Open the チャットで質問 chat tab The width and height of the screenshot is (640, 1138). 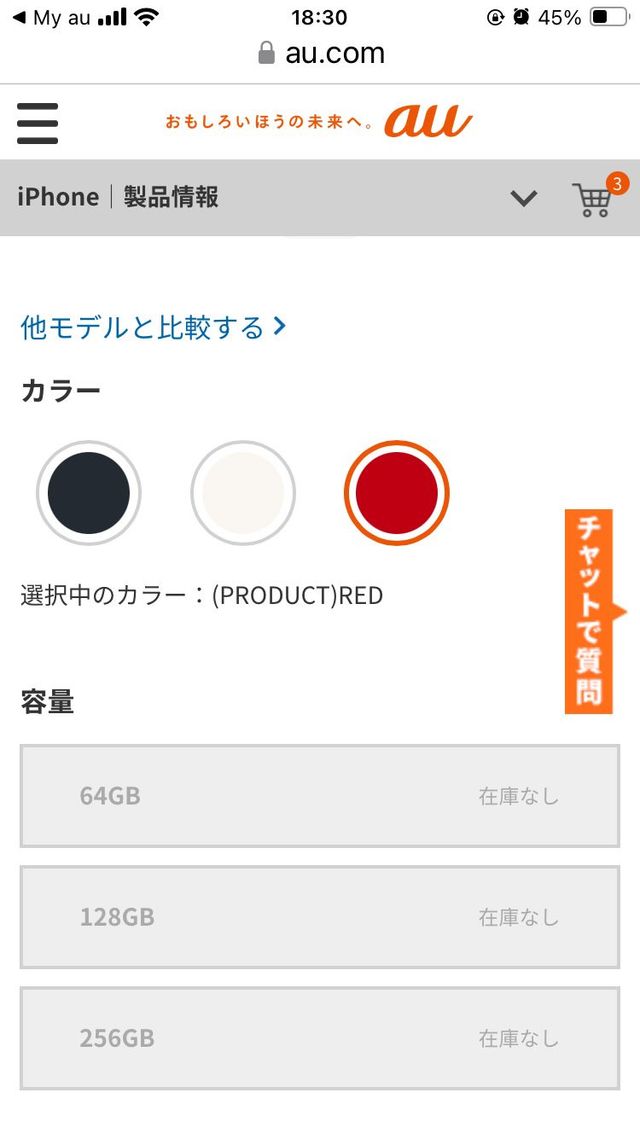(x=589, y=611)
